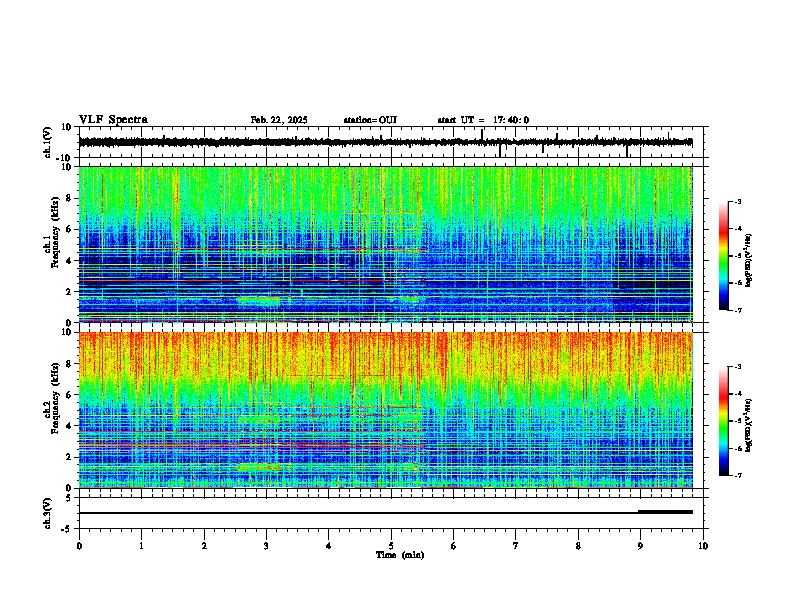
Task: Click time axis tick label "9"
Action: [x=640, y=546]
